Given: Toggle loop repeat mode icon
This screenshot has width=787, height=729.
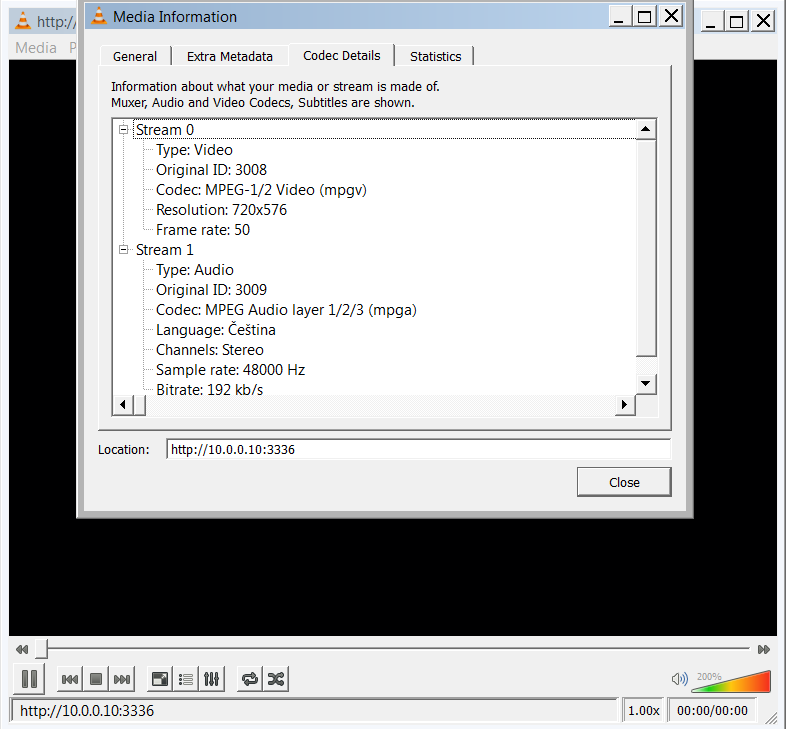Looking at the screenshot, I should point(249,679).
